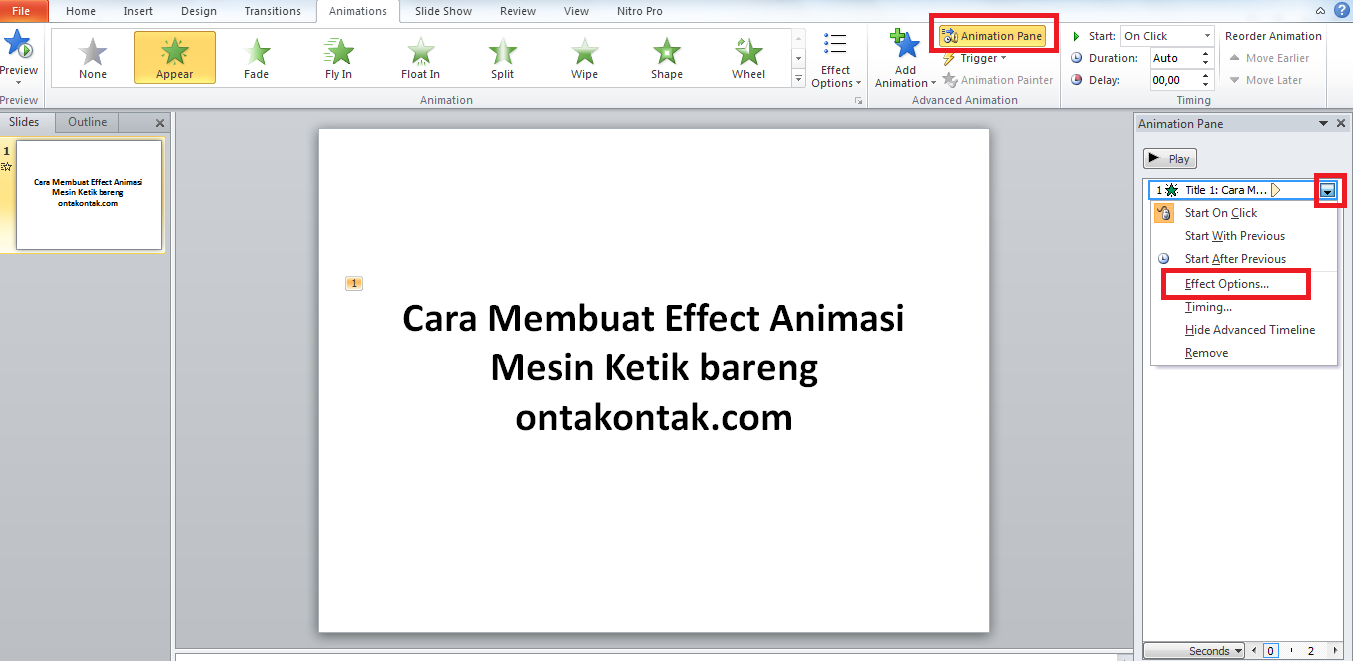Click the Duration input field

(x=1173, y=58)
